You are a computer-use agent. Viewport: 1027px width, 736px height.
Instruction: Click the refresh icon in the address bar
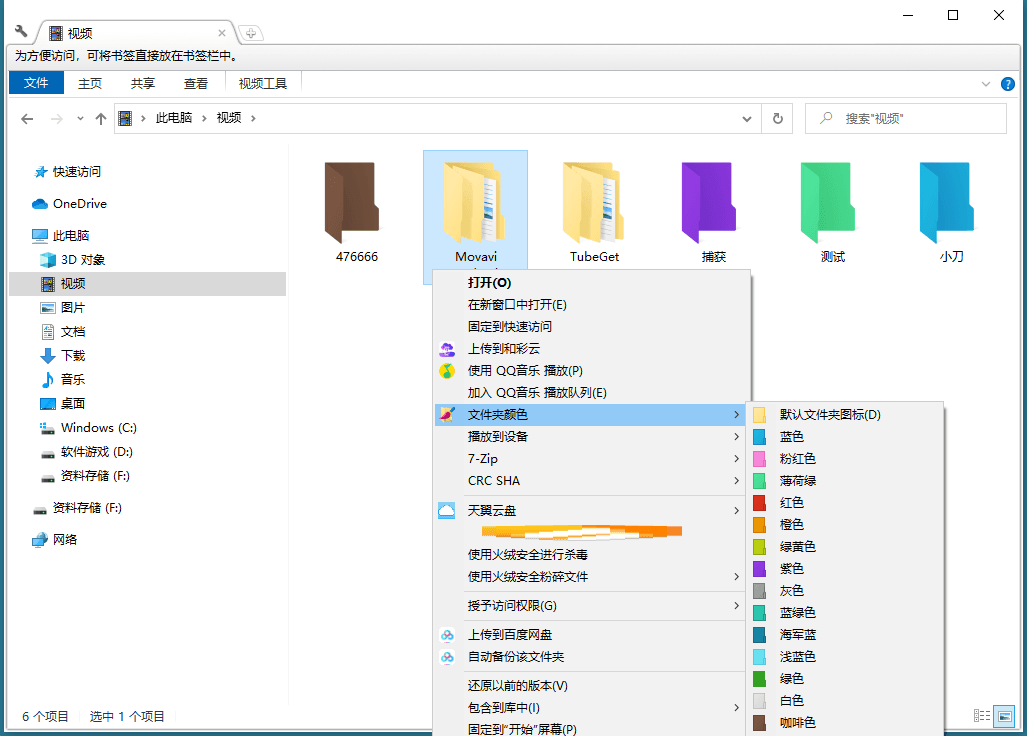click(x=778, y=118)
